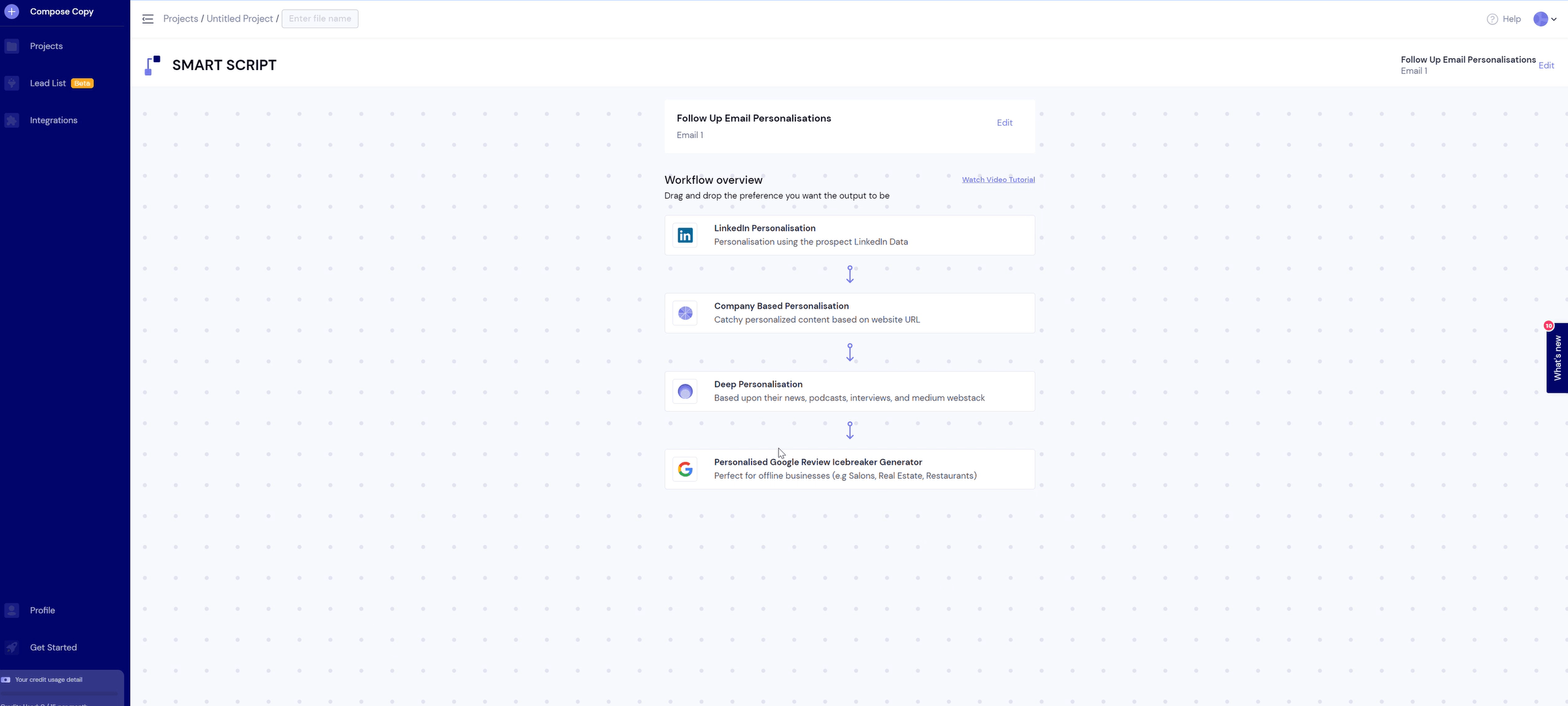Click the Beta badge on Lead List
Viewport: 1568px width, 706px height.
[x=82, y=83]
